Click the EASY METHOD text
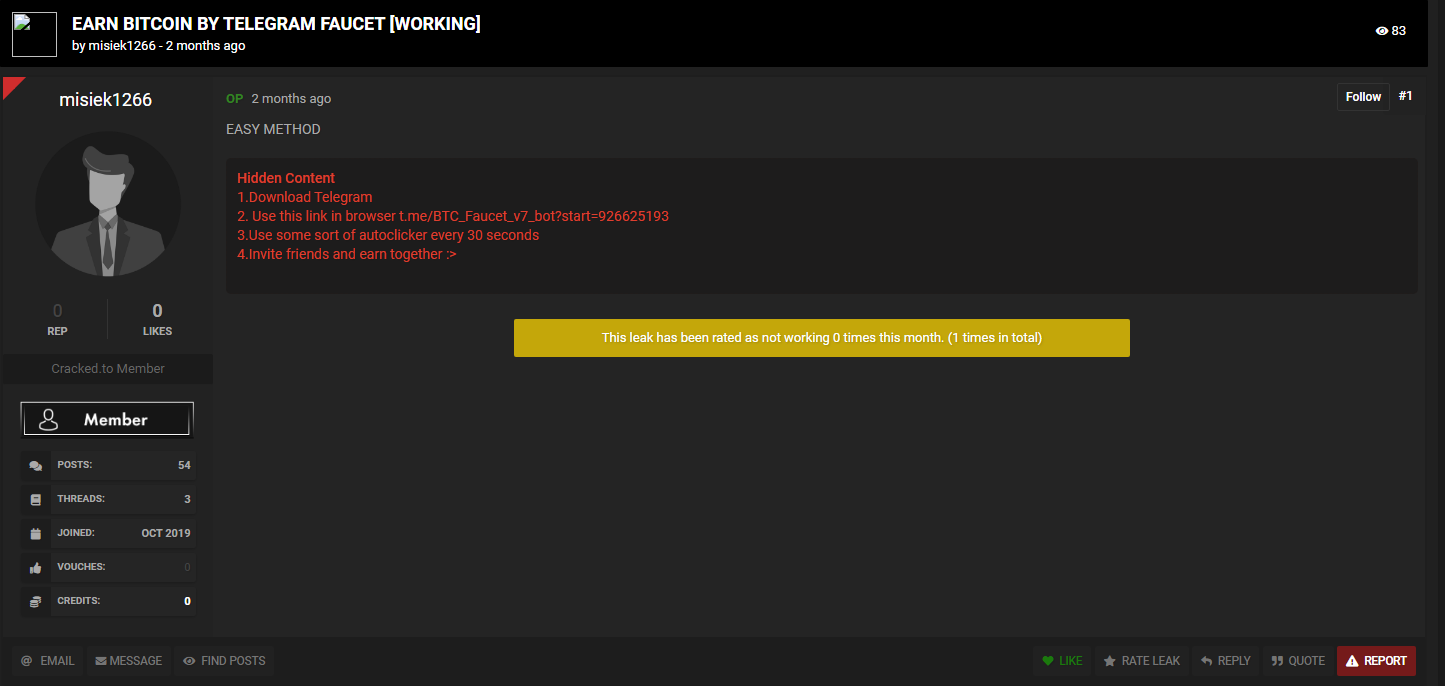Screen dimensions: 1445x686 pos(273,130)
